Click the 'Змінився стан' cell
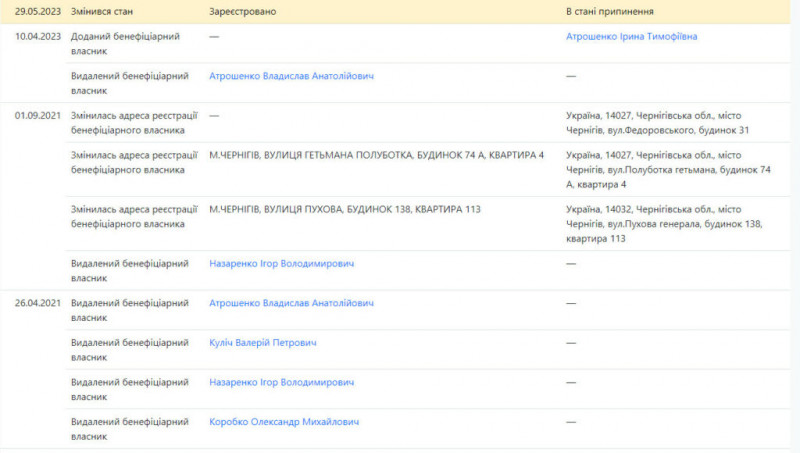This screenshot has width=800, height=453. [x=102, y=11]
